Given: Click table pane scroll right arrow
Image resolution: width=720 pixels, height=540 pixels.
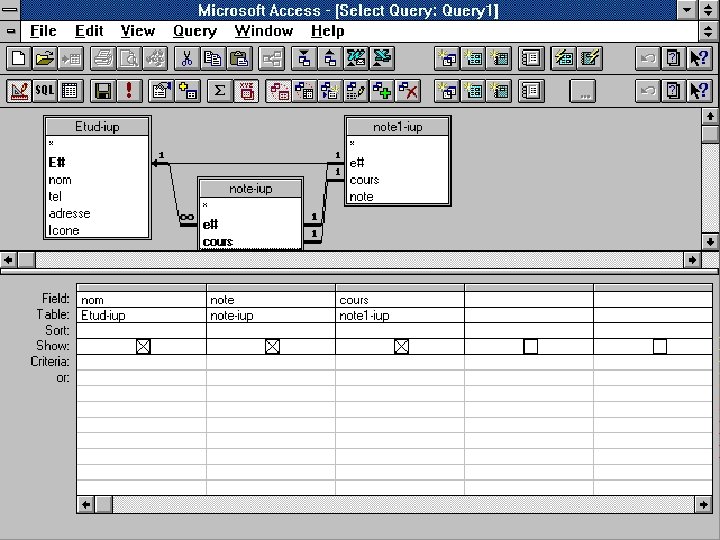Looking at the screenshot, I should (x=692, y=260).
